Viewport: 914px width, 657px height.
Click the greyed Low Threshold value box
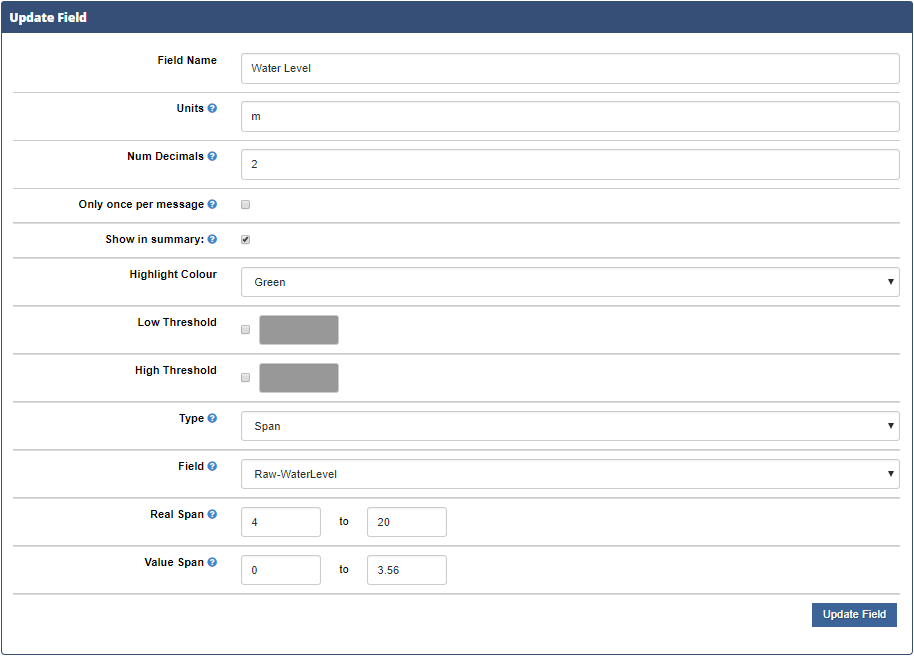tap(299, 330)
